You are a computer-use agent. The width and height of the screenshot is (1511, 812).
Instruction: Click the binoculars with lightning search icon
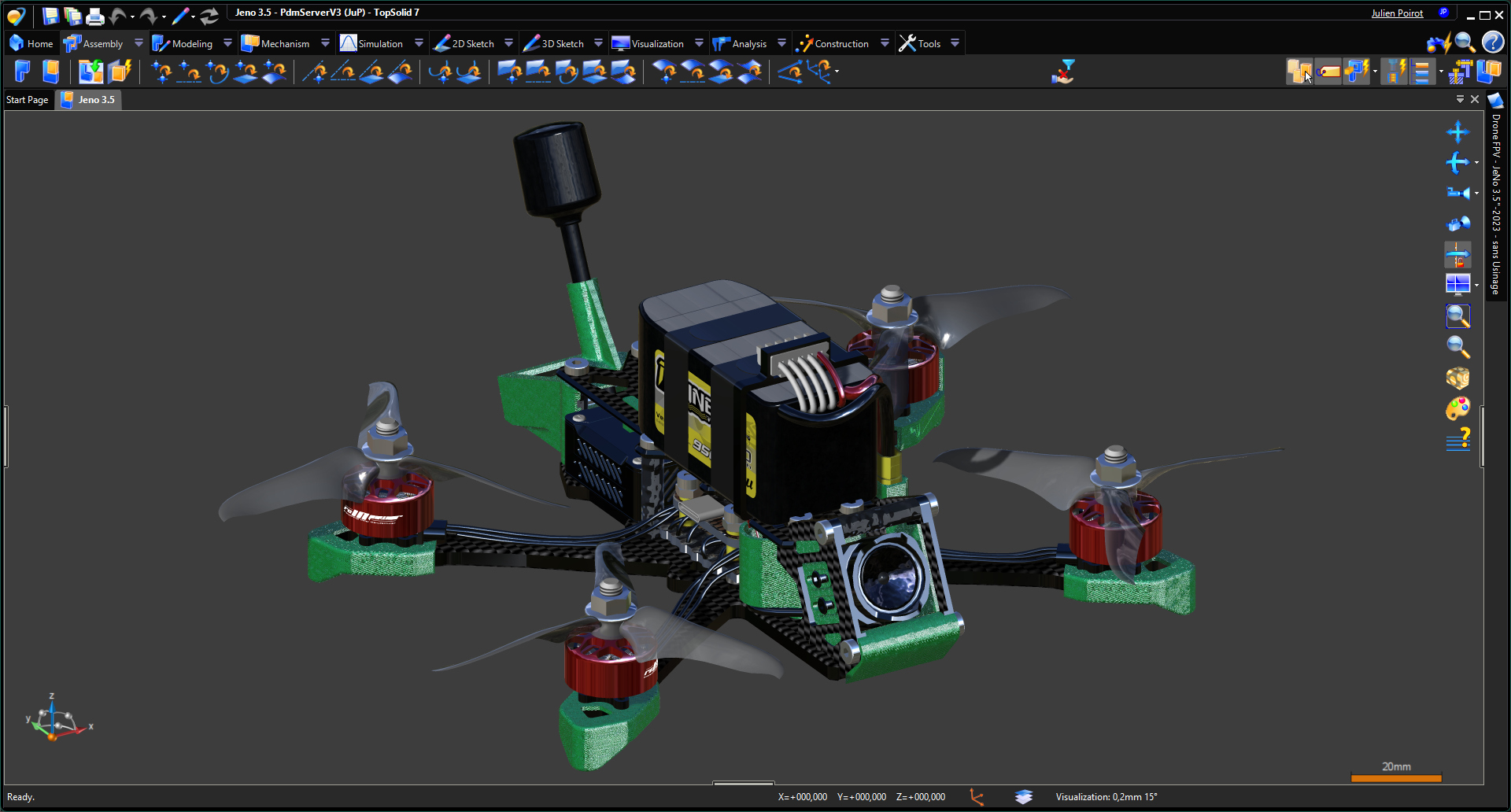pos(1439,42)
